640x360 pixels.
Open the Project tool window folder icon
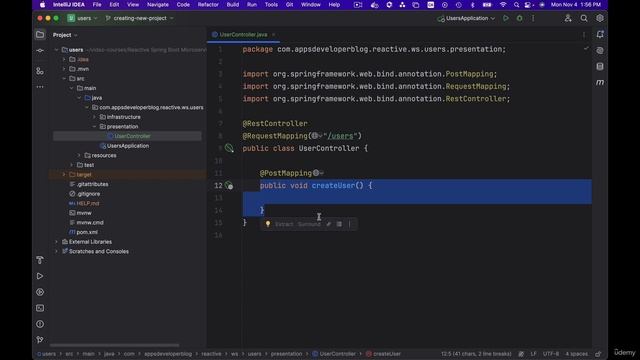tap(40, 35)
